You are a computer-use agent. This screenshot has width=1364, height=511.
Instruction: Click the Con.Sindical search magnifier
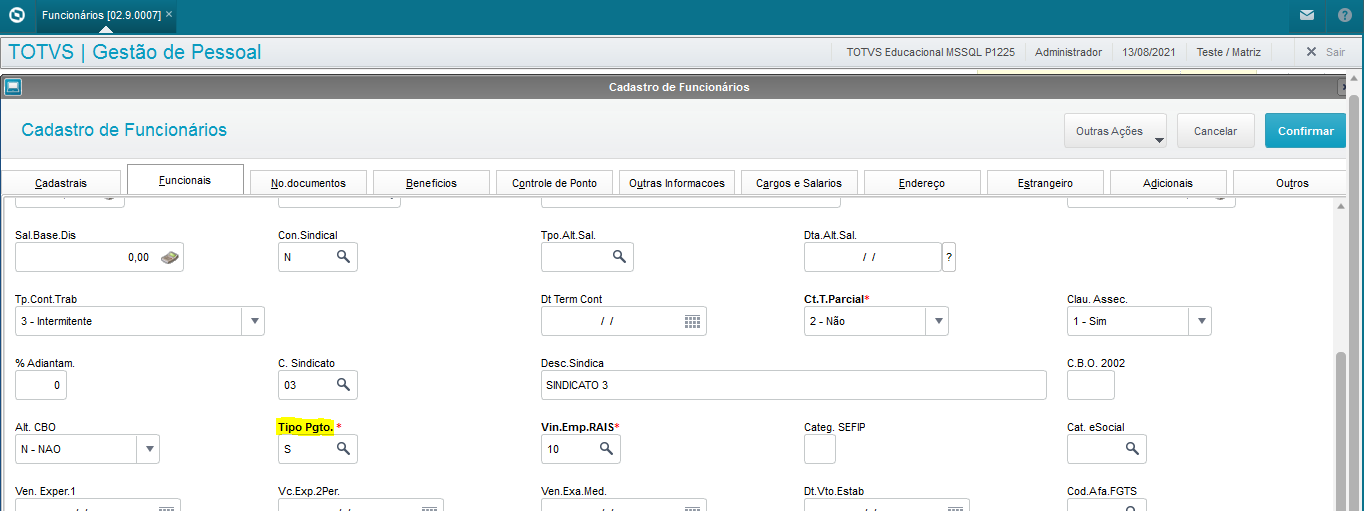(x=343, y=257)
